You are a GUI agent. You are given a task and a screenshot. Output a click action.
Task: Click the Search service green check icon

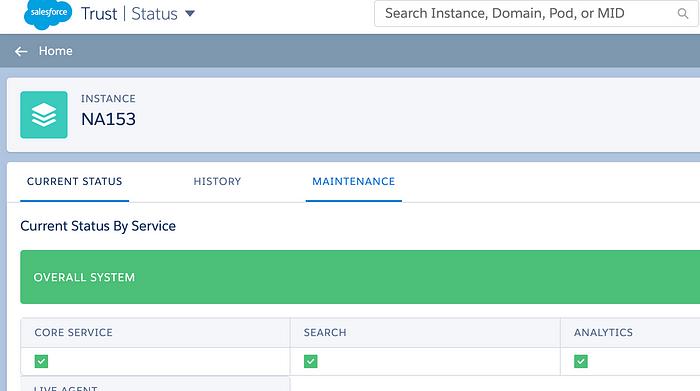pos(311,361)
